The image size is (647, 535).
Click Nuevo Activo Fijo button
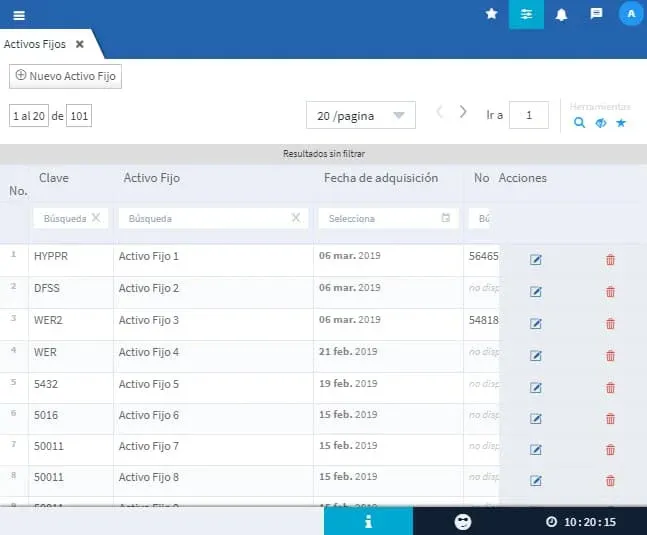(x=66, y=76)
